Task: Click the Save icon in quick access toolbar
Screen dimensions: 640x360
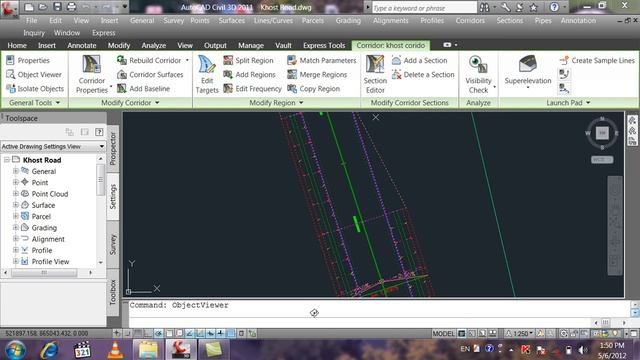Action: point(57,7)
